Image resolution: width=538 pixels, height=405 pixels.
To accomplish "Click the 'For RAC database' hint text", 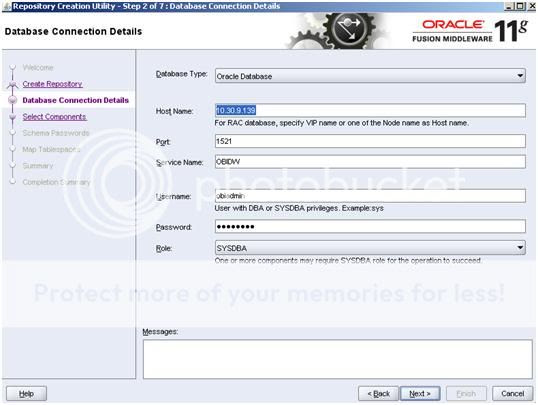I will click(341, 123).
